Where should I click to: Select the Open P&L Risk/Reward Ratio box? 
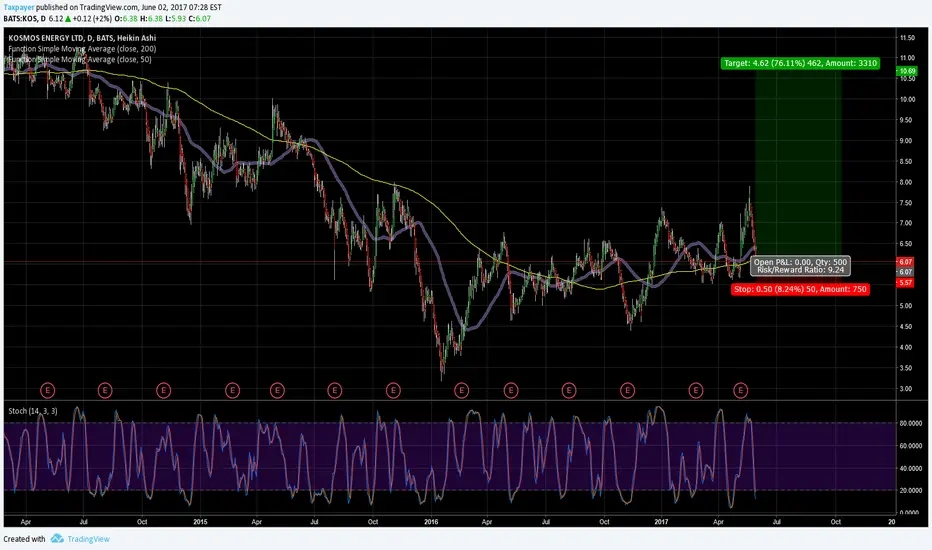coord(800,266)
